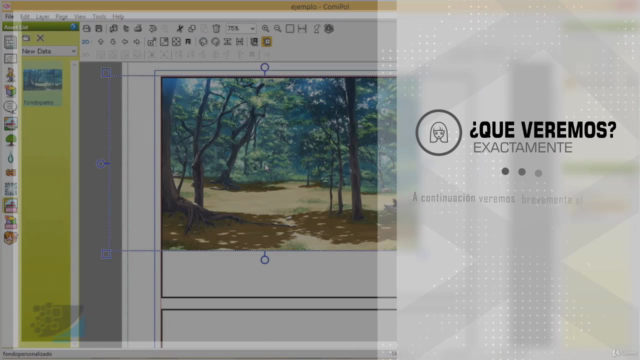Open the Edit menu
This screenshot has width=640, height=360.
(25, 17)
